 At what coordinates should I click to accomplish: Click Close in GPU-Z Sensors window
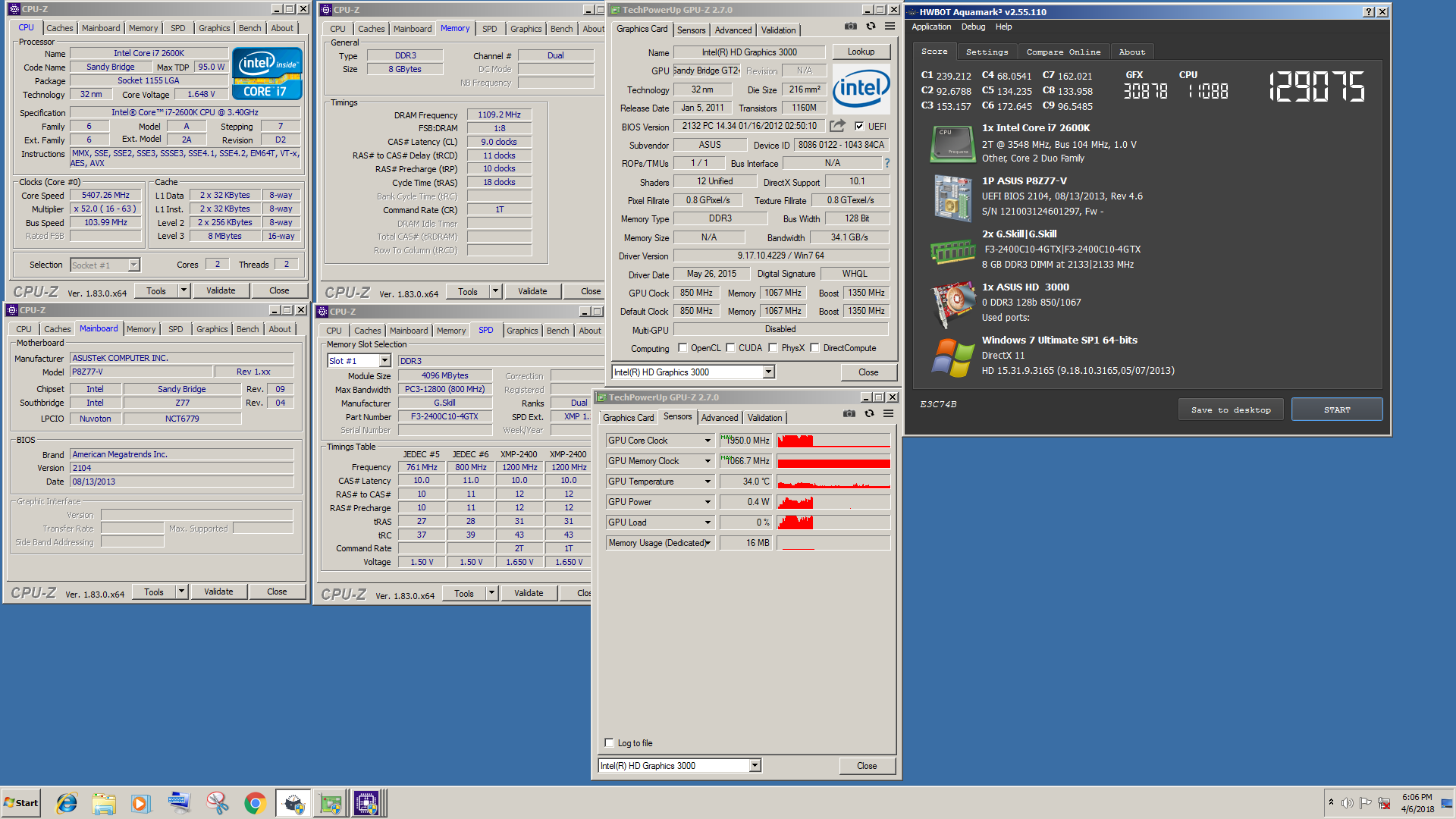click(x=867, y=766)
